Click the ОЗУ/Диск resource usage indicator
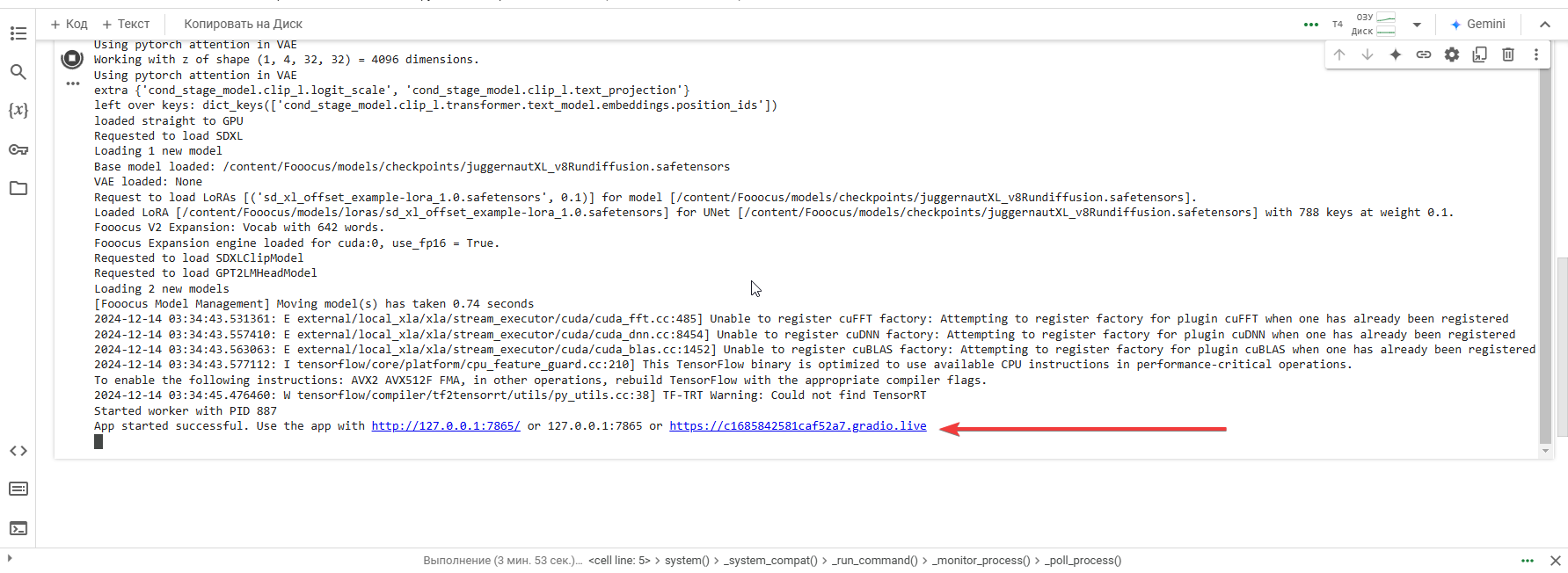The width and height of the screenshot is (1568, 573). 1374,24
